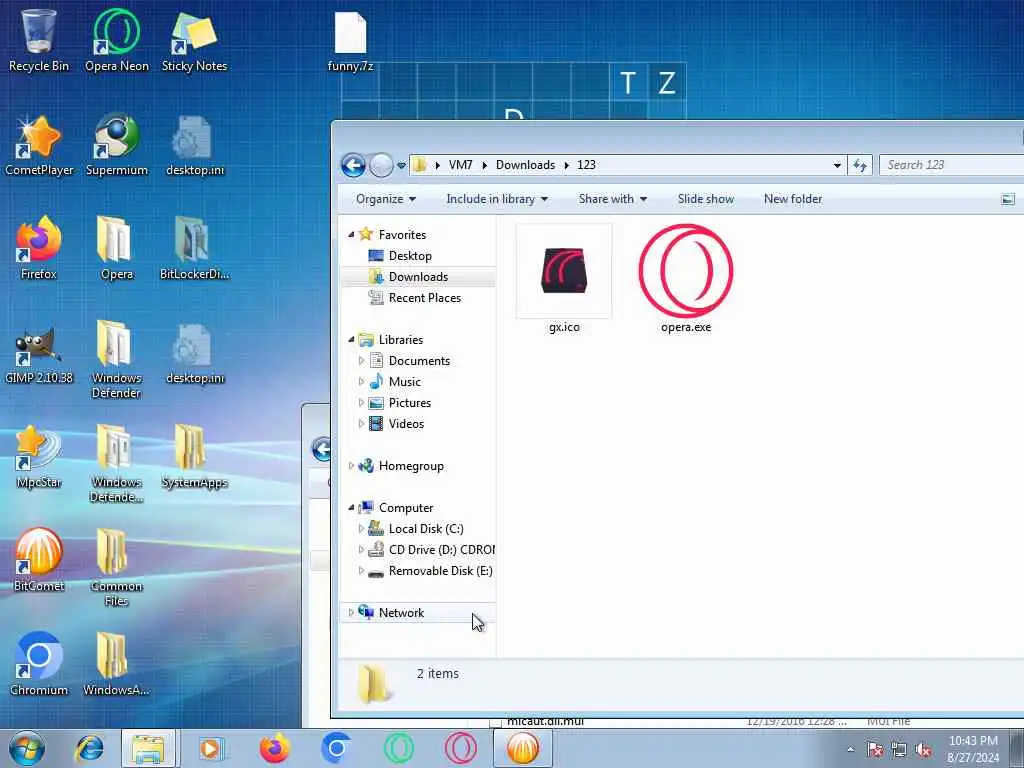Expand the Music library node
The image size is (1024, 768).
pos(361,381)
